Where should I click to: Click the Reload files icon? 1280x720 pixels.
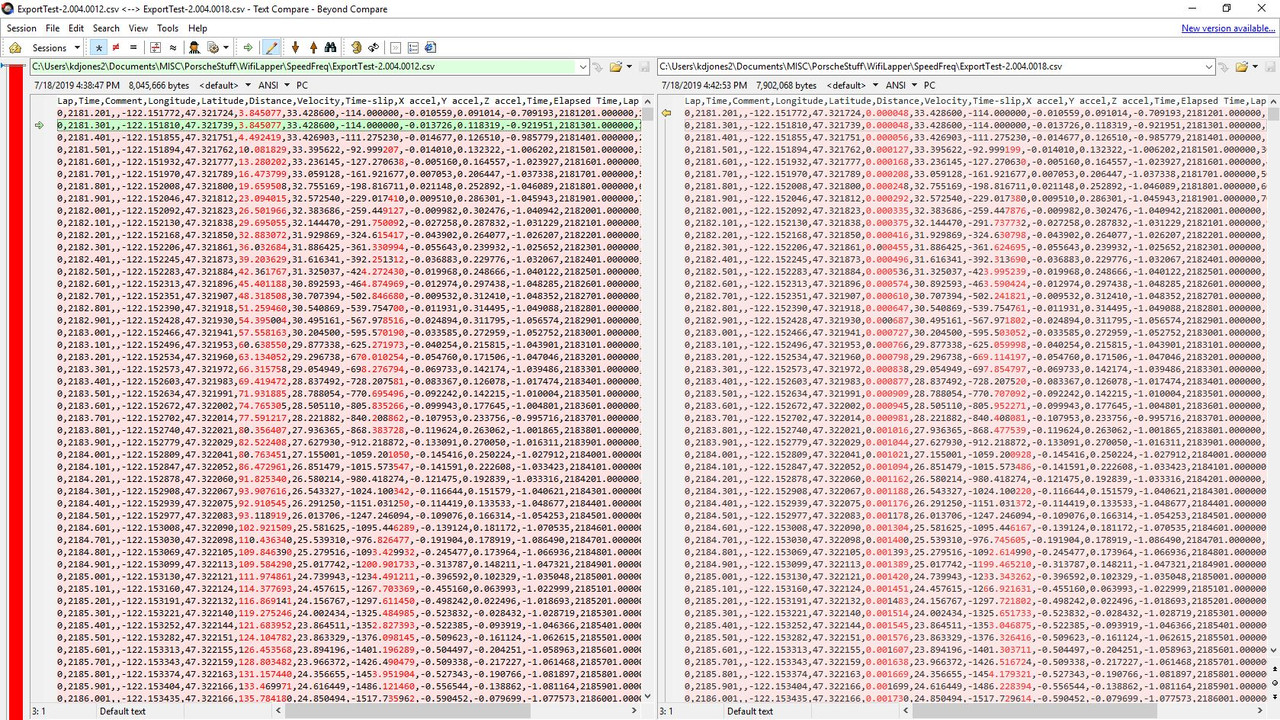(372, 47)
